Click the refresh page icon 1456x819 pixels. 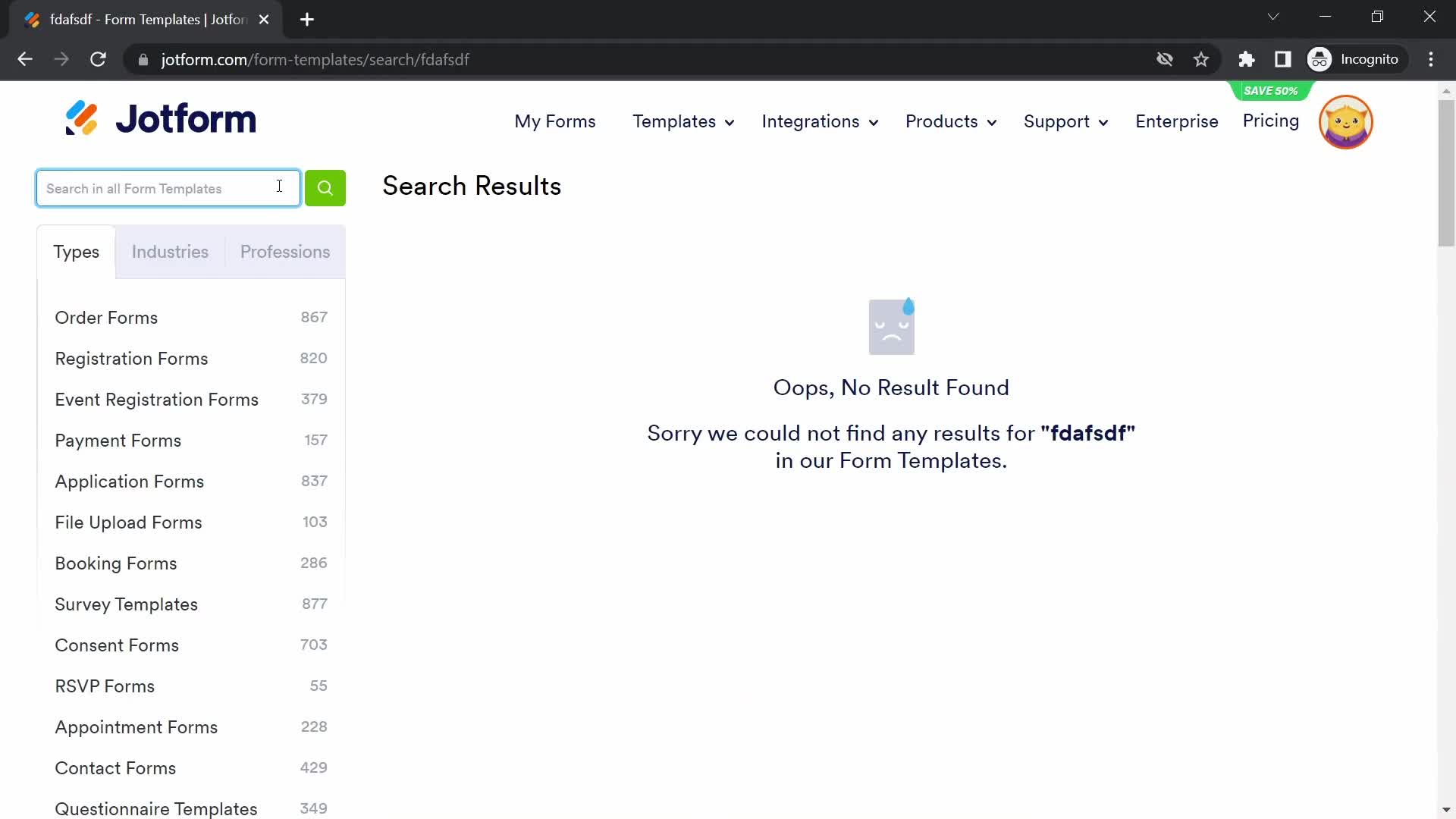pyautogui.click(x=98, y=59)
